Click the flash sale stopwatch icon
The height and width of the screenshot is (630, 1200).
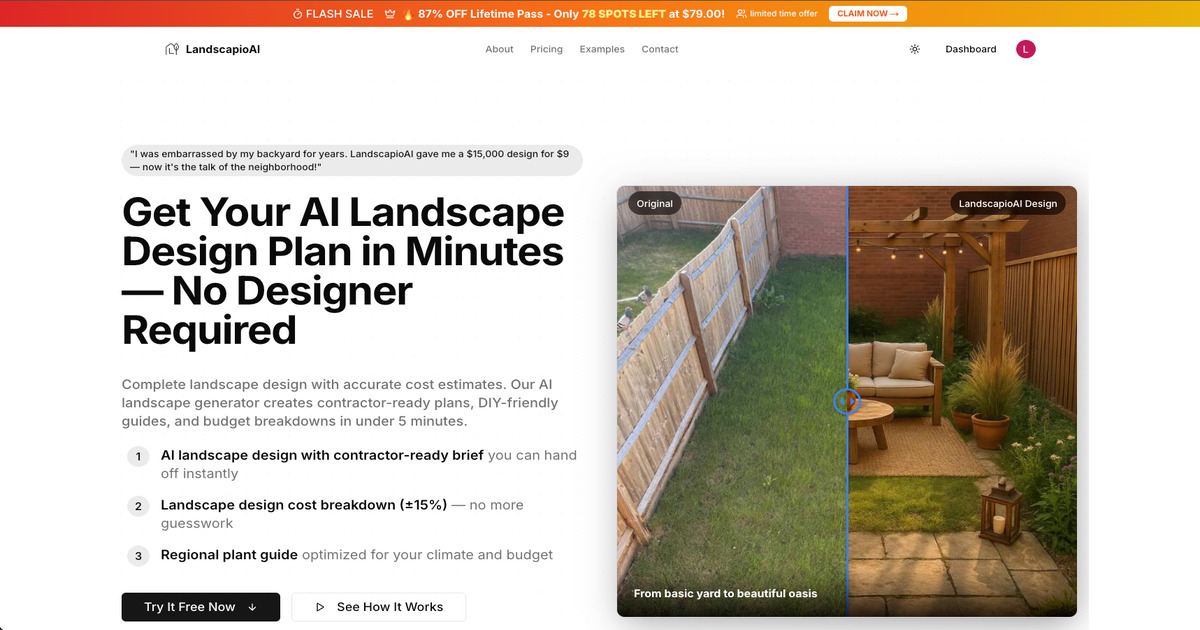[x=297, y=14]
